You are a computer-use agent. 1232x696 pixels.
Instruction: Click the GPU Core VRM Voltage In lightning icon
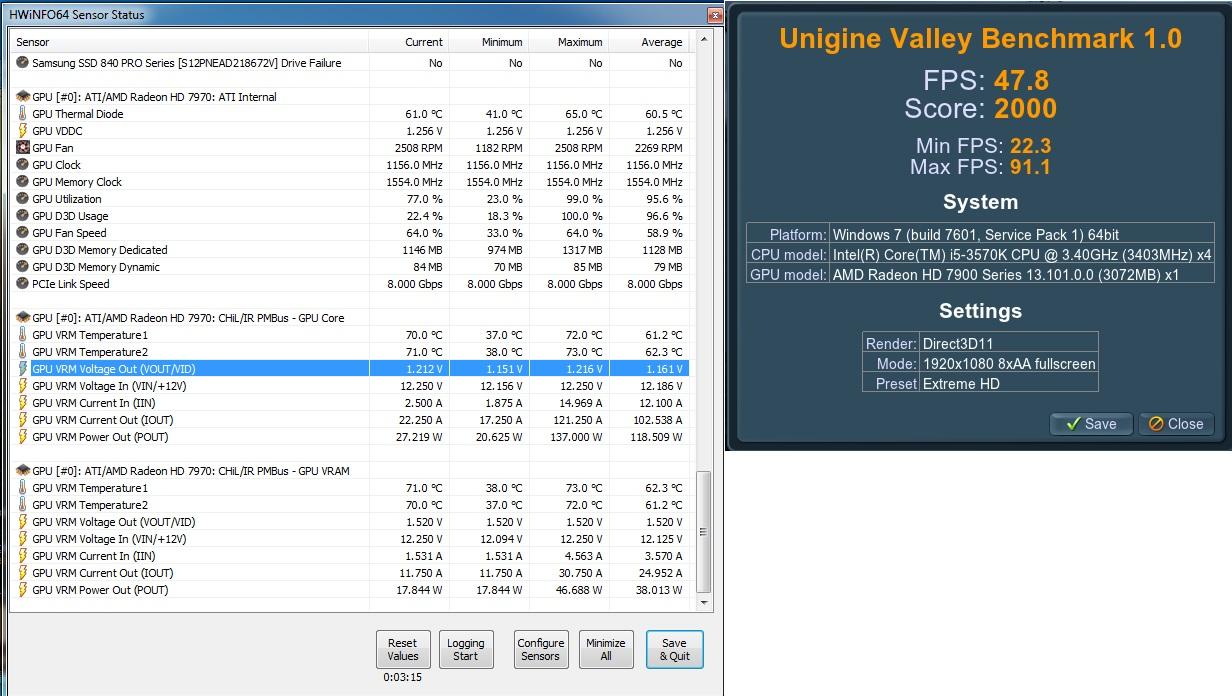pos(23,386)
